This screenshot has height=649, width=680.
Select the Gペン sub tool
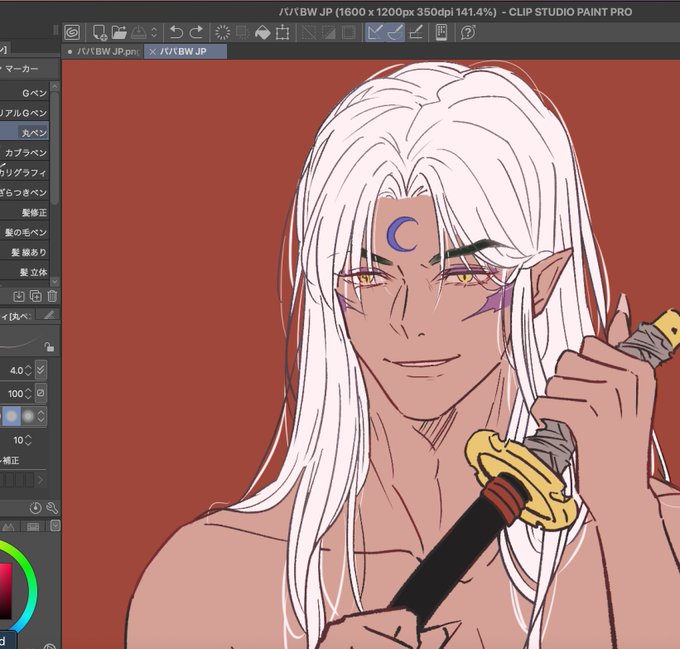[x=24, y=93]
